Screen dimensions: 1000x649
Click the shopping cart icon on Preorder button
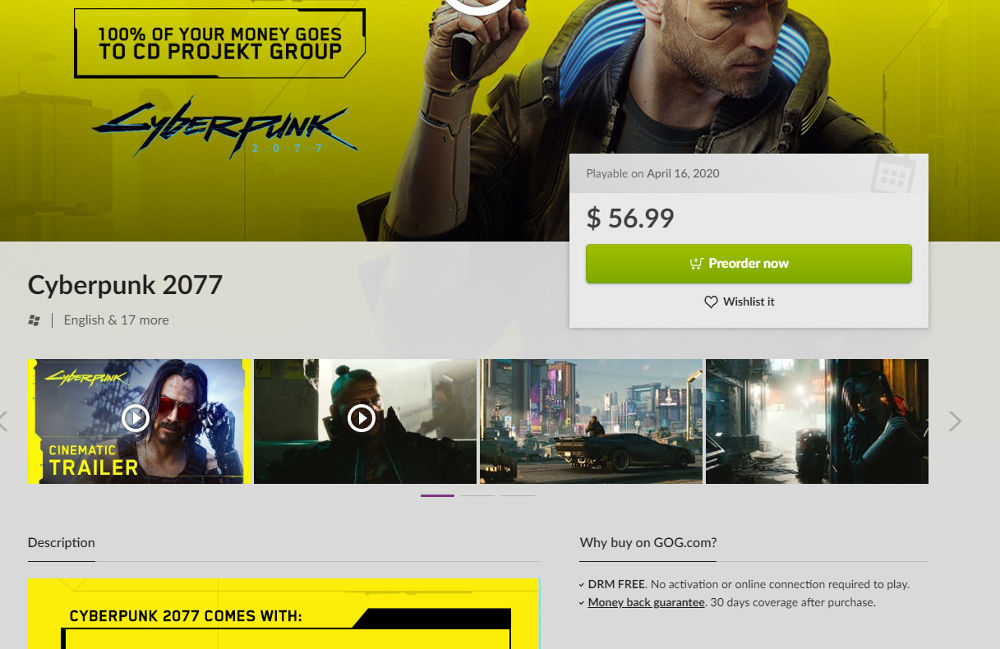[696, 263]
